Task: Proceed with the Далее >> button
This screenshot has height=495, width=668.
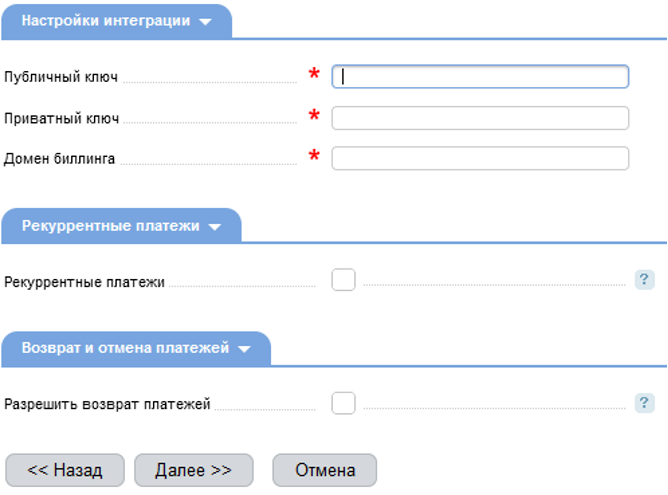Action: pos(193,470)
